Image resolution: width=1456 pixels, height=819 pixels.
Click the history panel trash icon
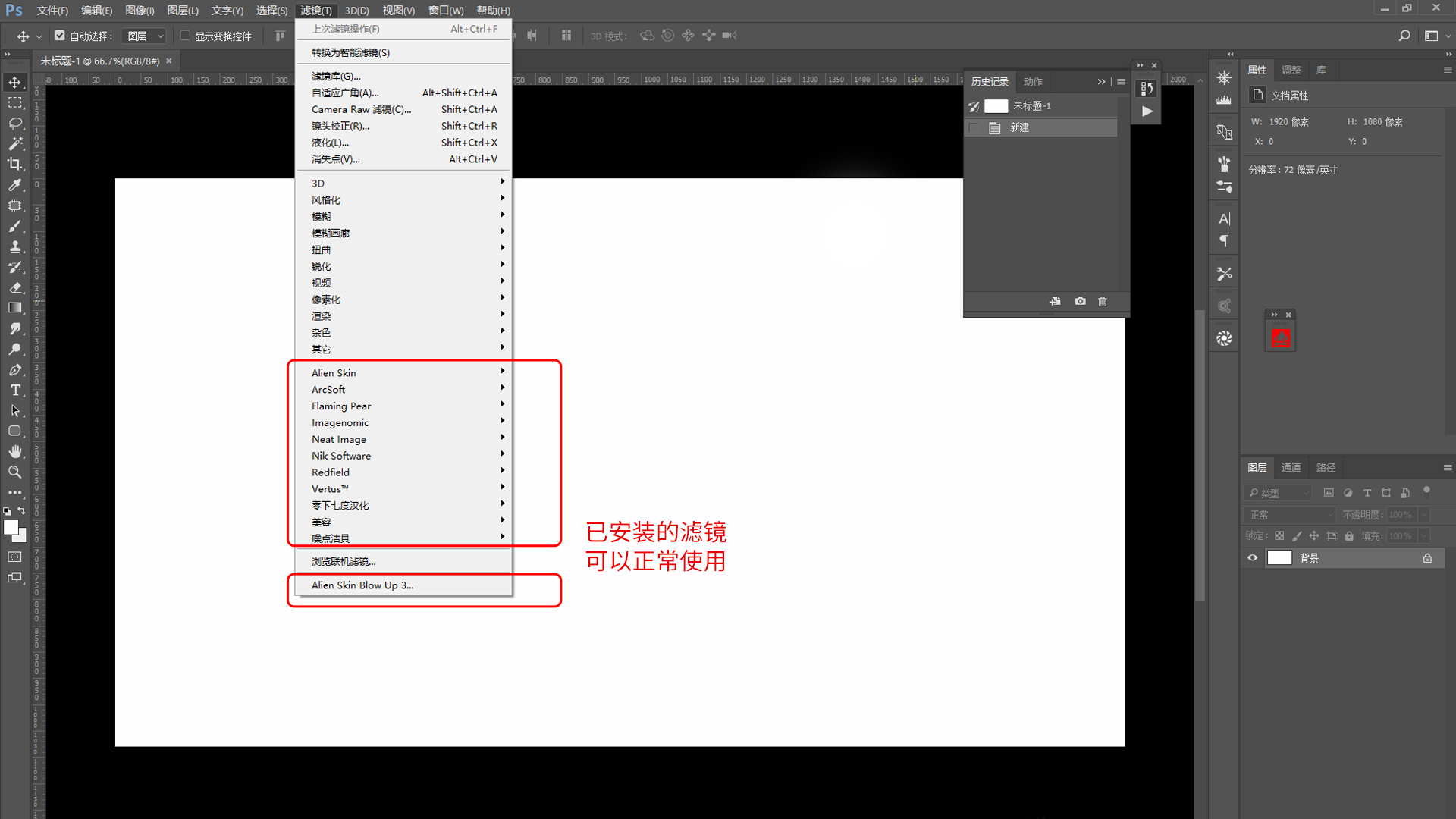(1103, 301)
